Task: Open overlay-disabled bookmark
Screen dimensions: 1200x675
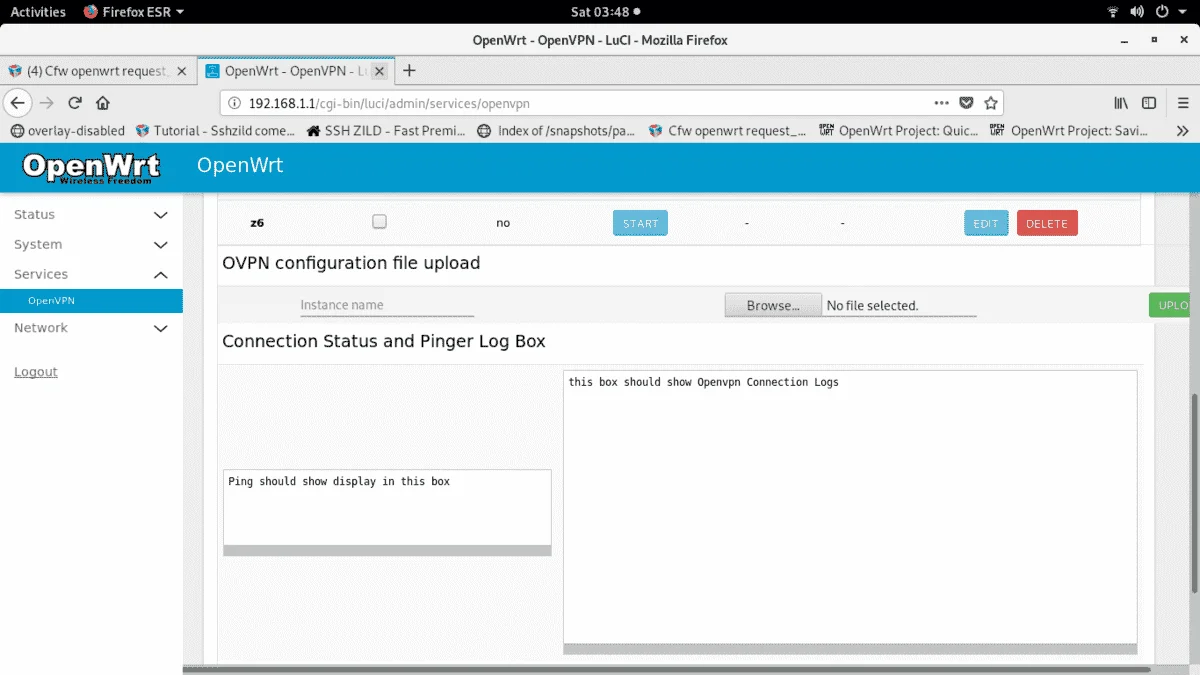Action: pos(67,131)
